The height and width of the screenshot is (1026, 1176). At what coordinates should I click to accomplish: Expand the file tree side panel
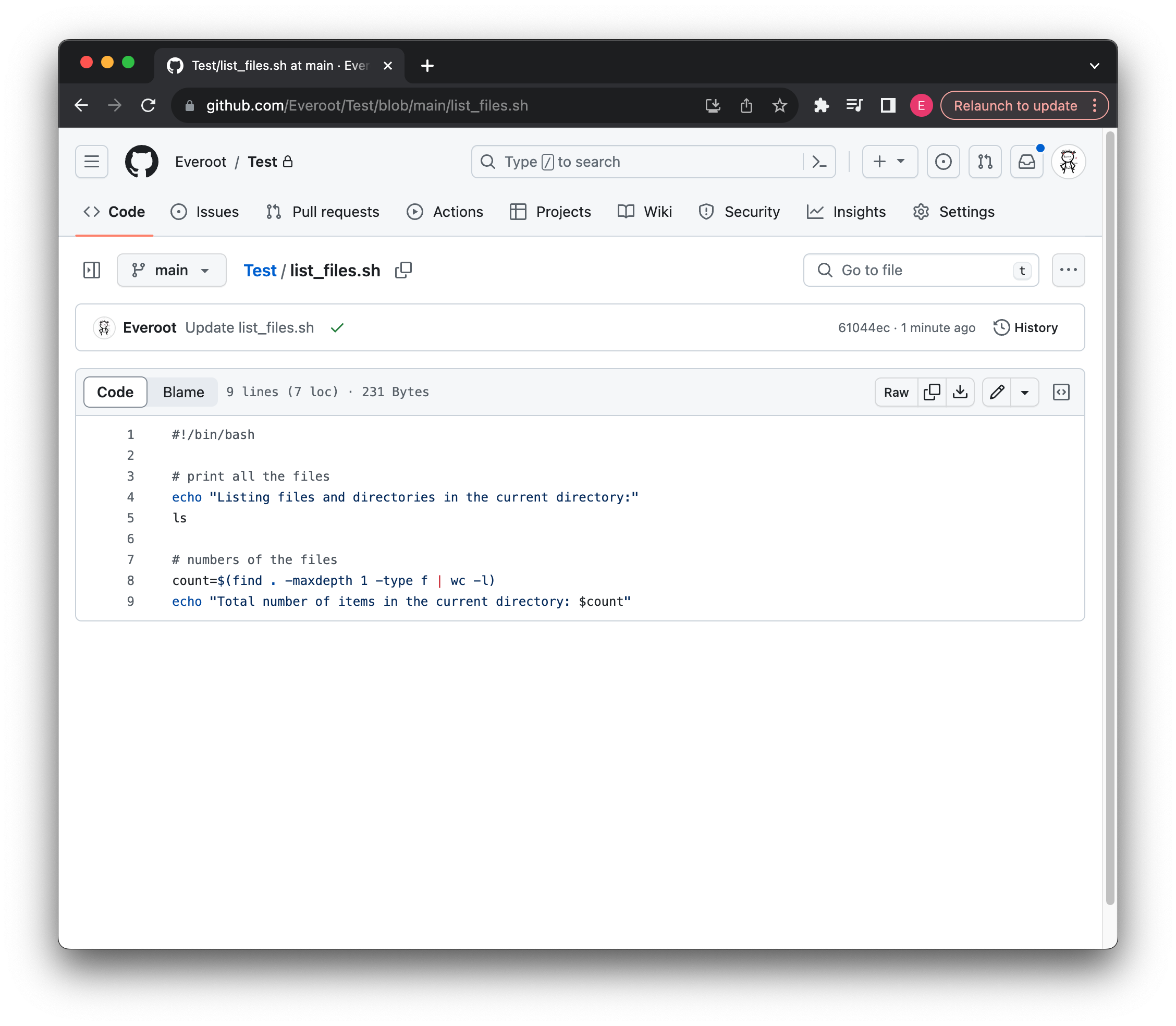pyautogui.click(x=92, y=270)
